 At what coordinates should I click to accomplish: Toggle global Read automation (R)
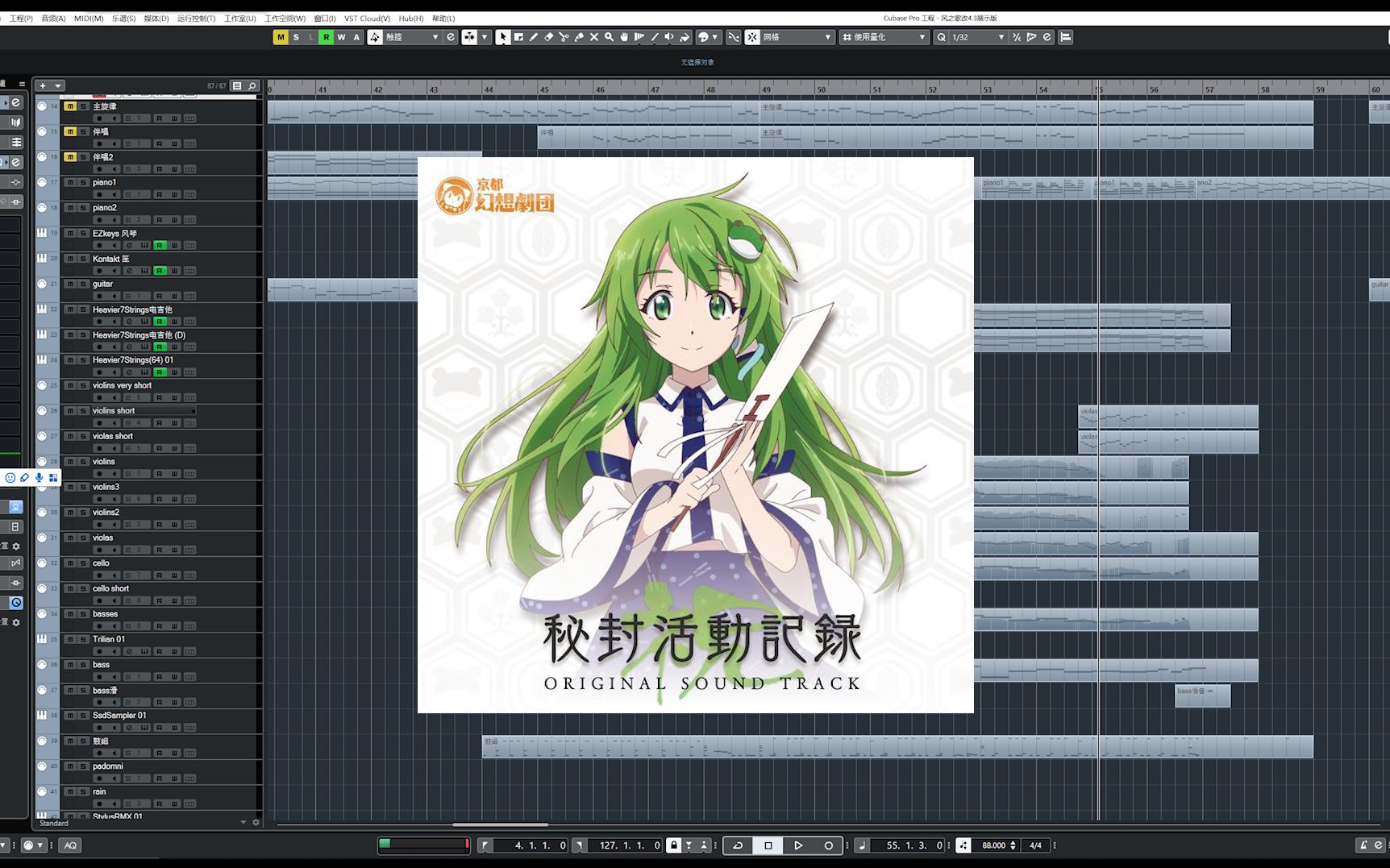(x=326, y=37)
